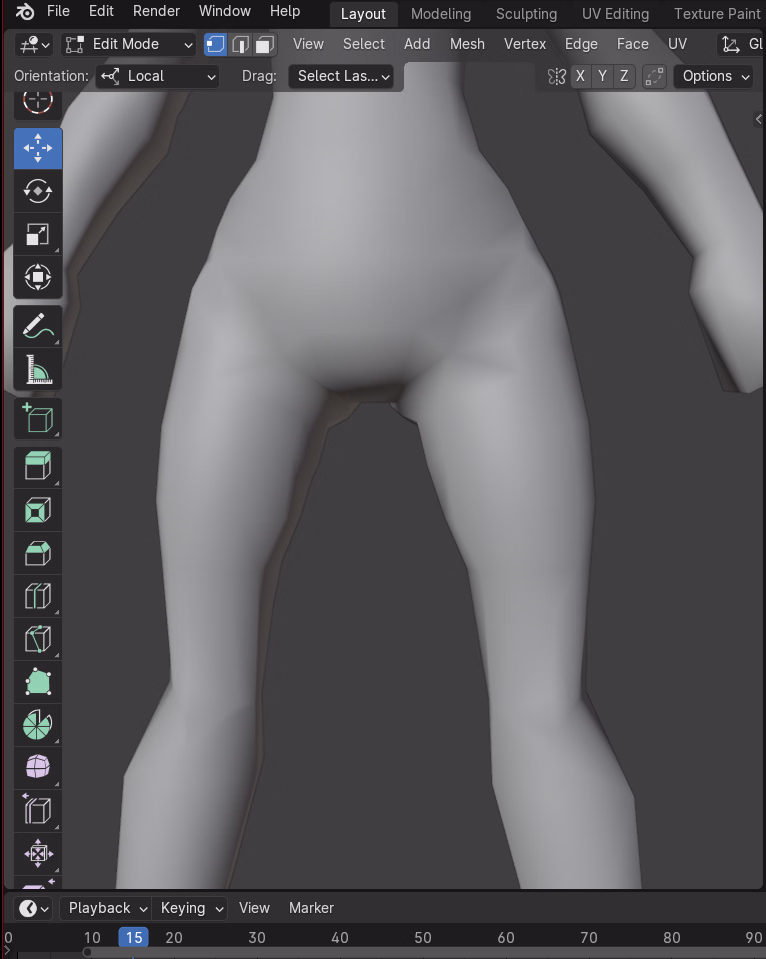Open the Playback dropdown
This screenshot has width=766, height=959.
(x=106, y=908)
